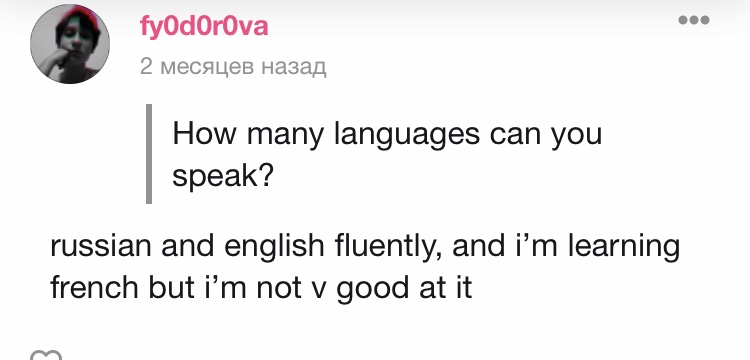Click the word 'speak?' in the quote
Viewport: 750px width, 360px height.
(222, 178)
